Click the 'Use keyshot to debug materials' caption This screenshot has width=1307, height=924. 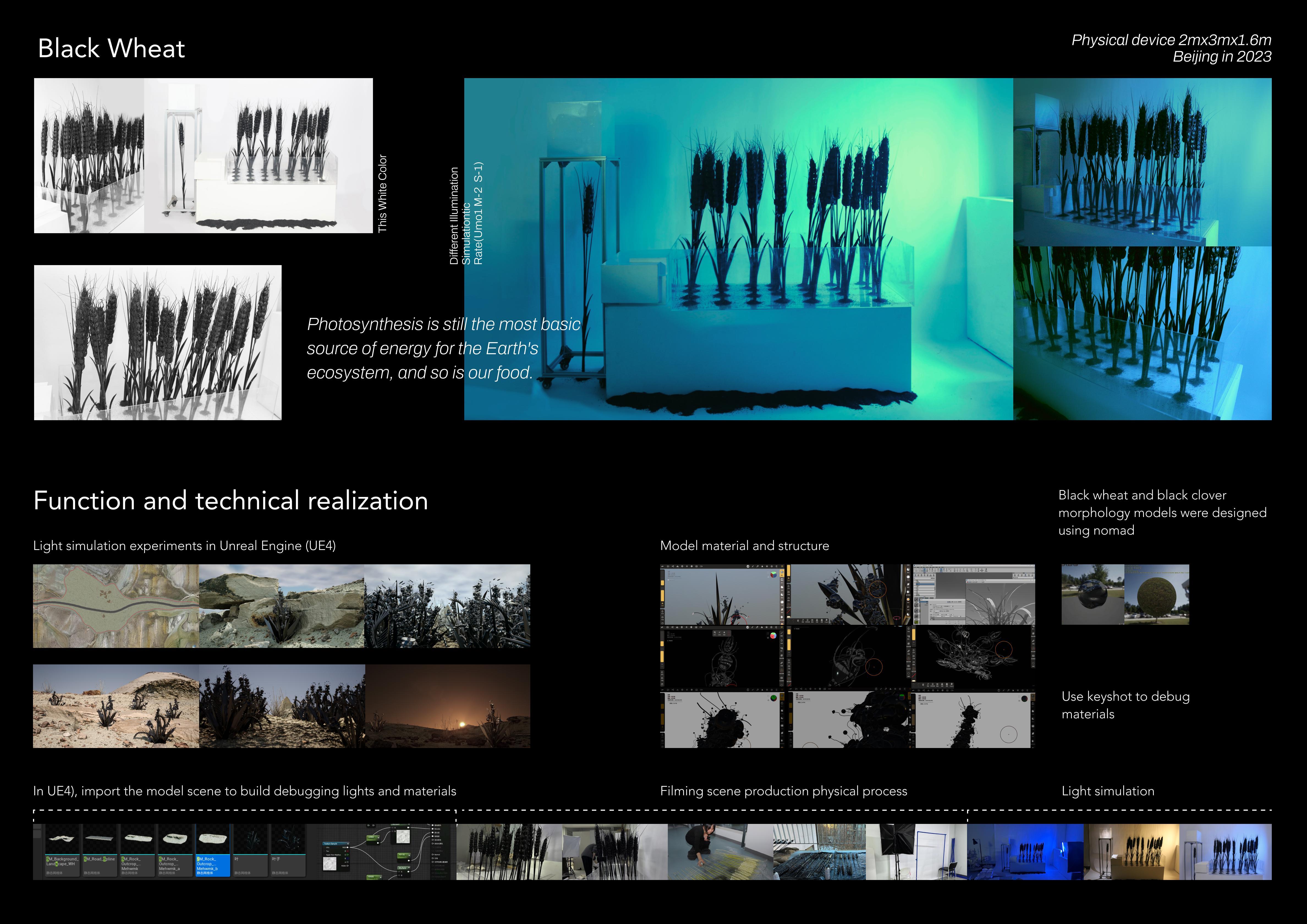[x=1125, y=705]
